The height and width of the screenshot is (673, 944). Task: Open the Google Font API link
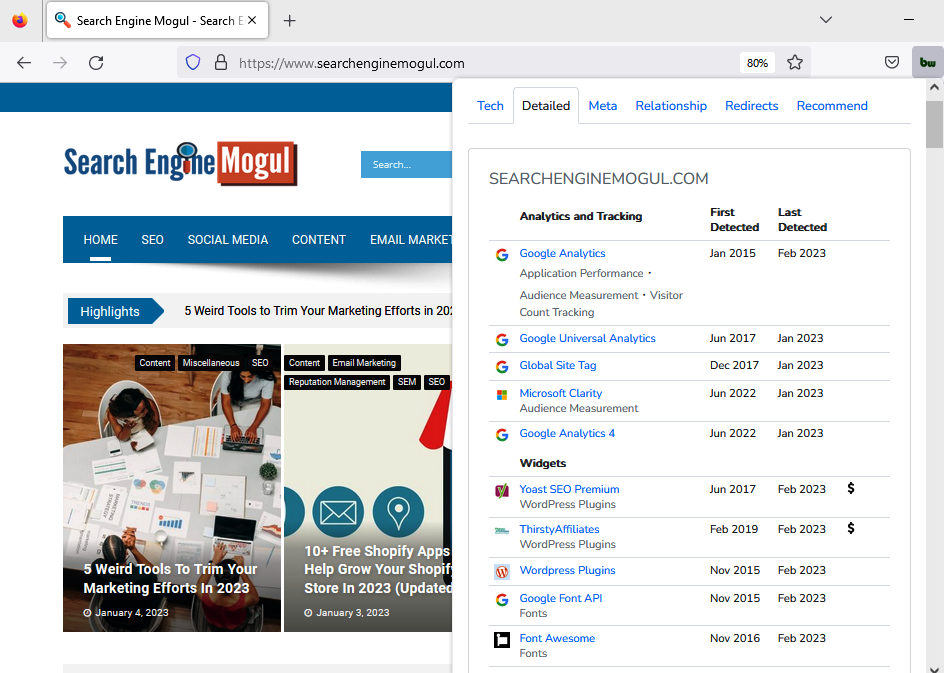click(560, 598)
